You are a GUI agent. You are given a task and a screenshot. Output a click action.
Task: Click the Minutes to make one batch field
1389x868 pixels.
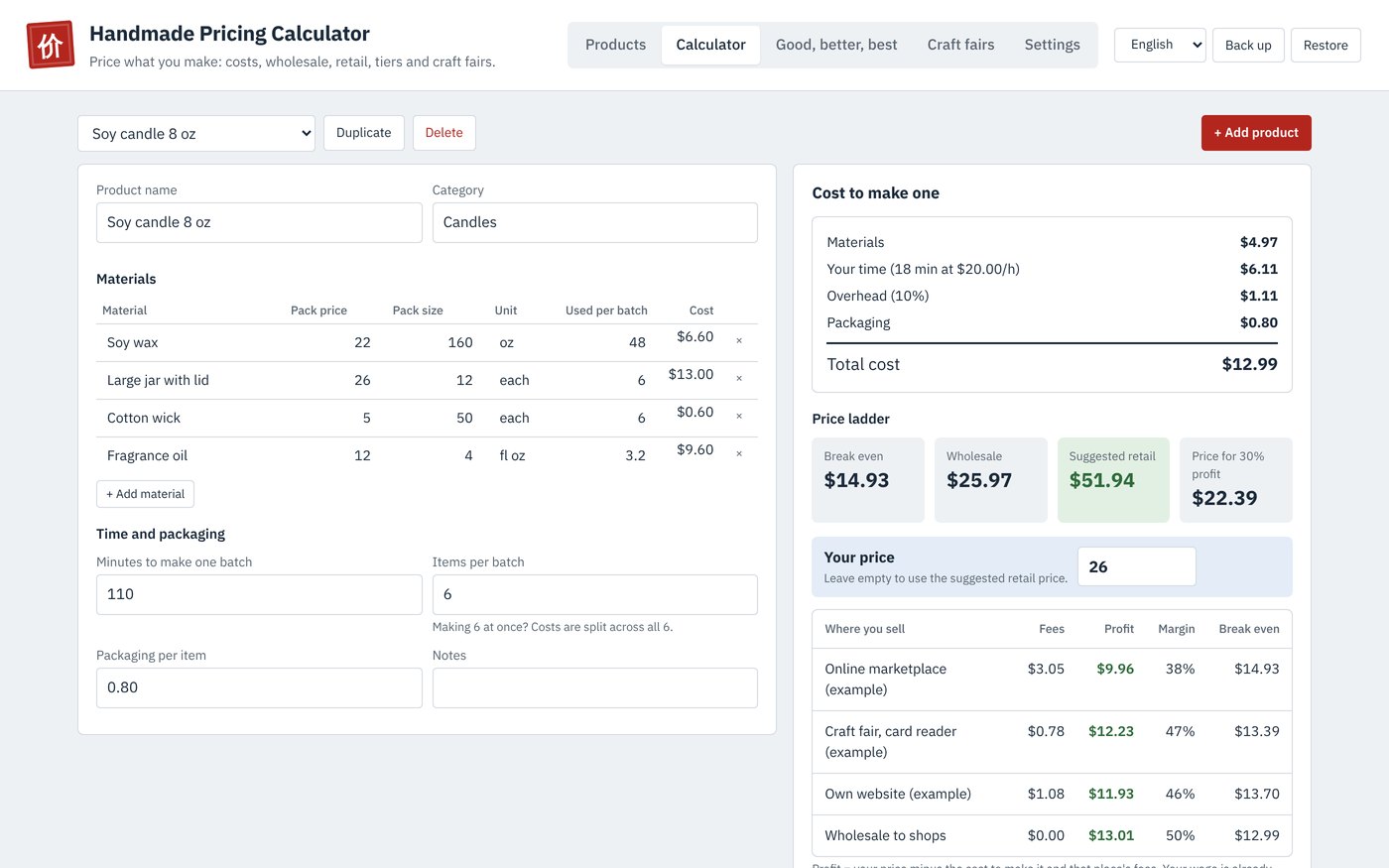point(259,594)
